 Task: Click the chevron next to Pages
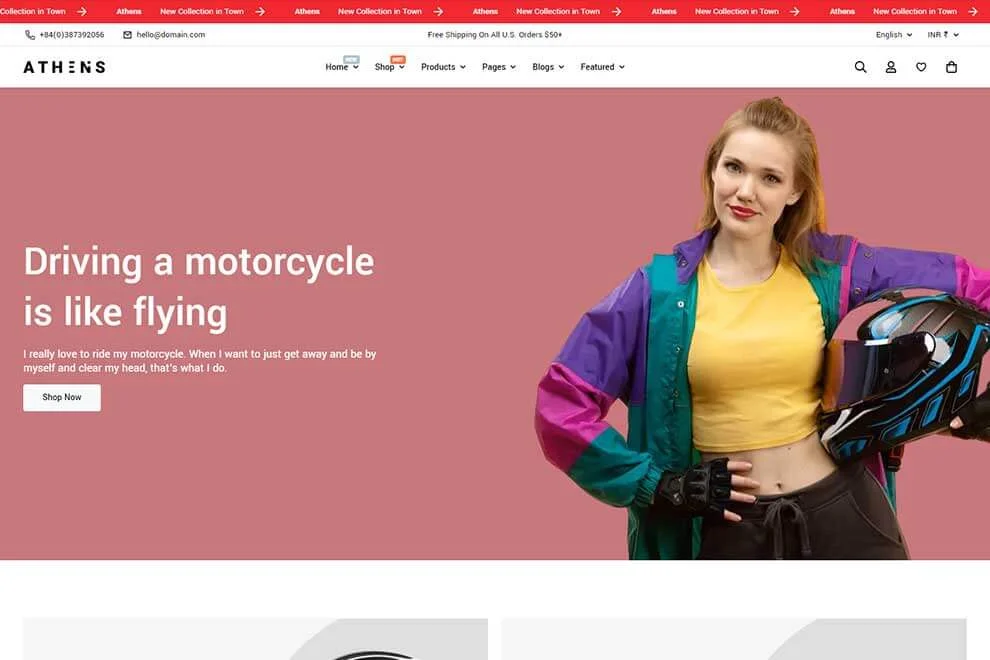[513, 67]
